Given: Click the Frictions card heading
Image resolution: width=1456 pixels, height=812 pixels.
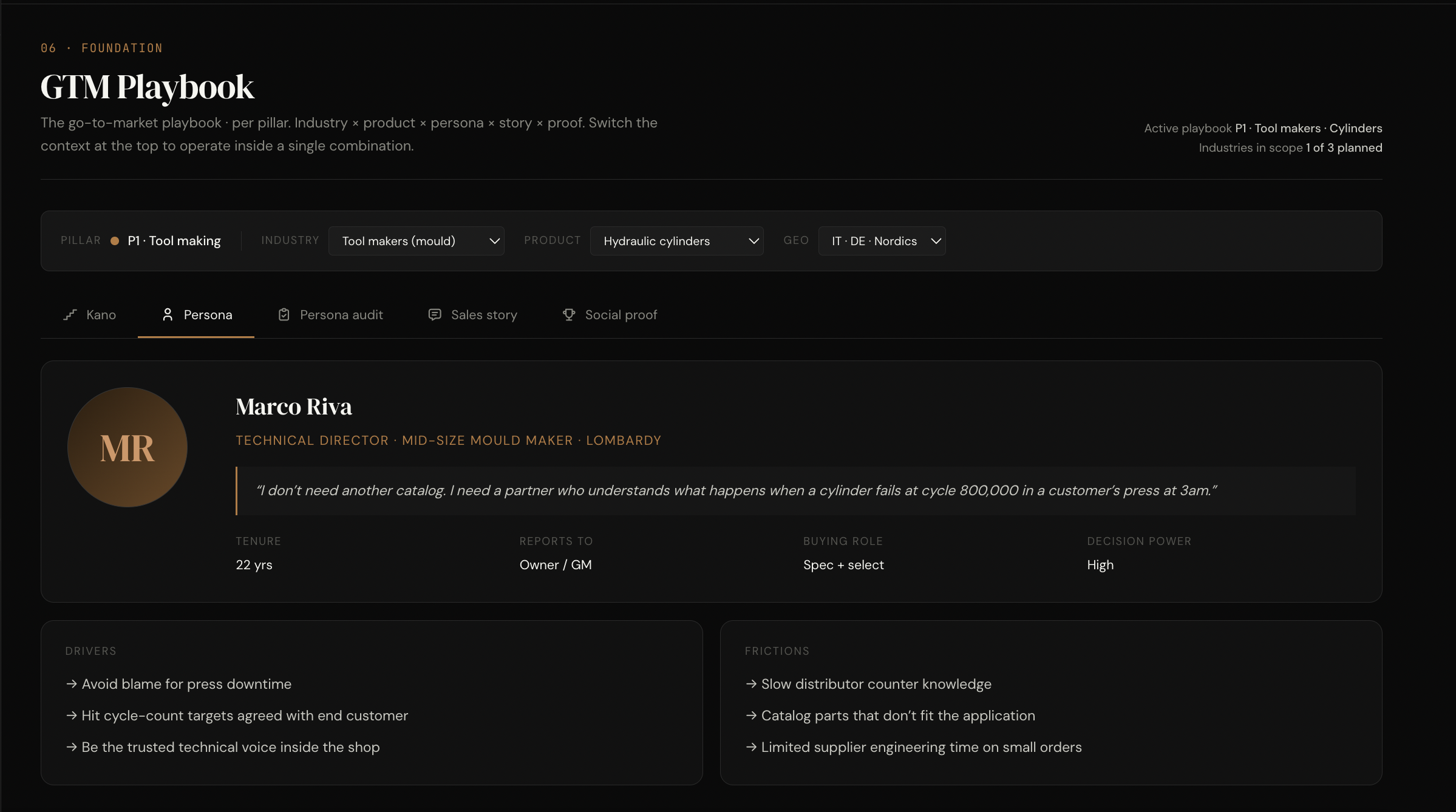Looking at the screenshot, I should click(x=777, y=651).
